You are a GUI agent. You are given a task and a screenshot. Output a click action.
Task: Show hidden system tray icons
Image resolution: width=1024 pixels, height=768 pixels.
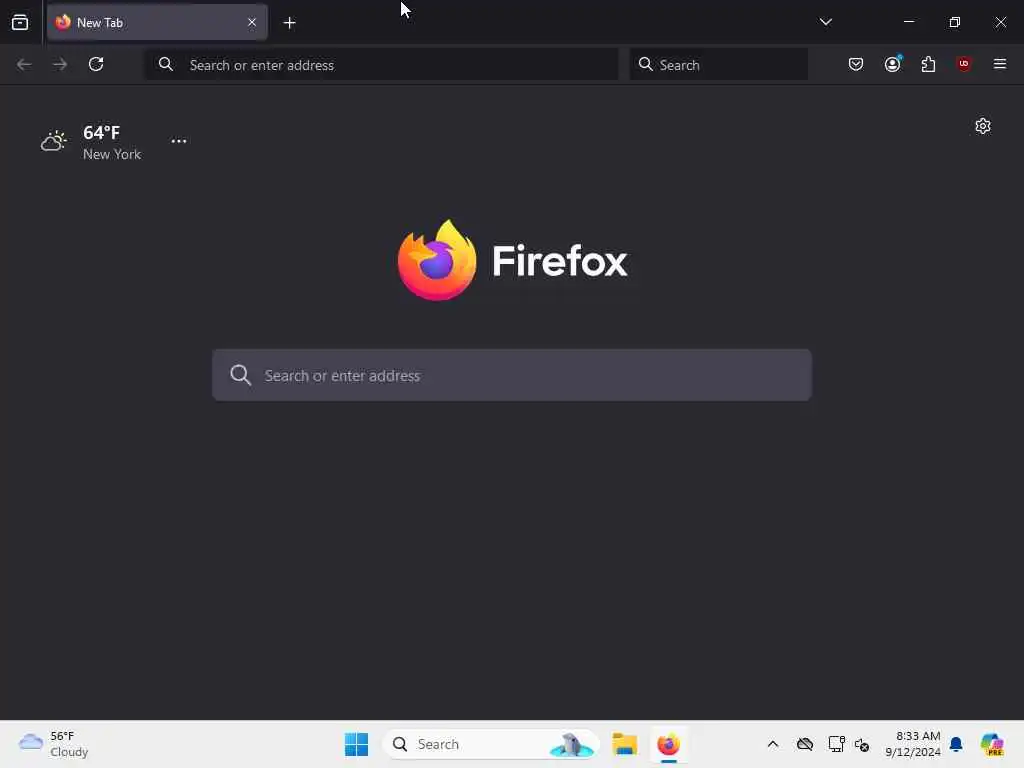(x=773, y=744)
